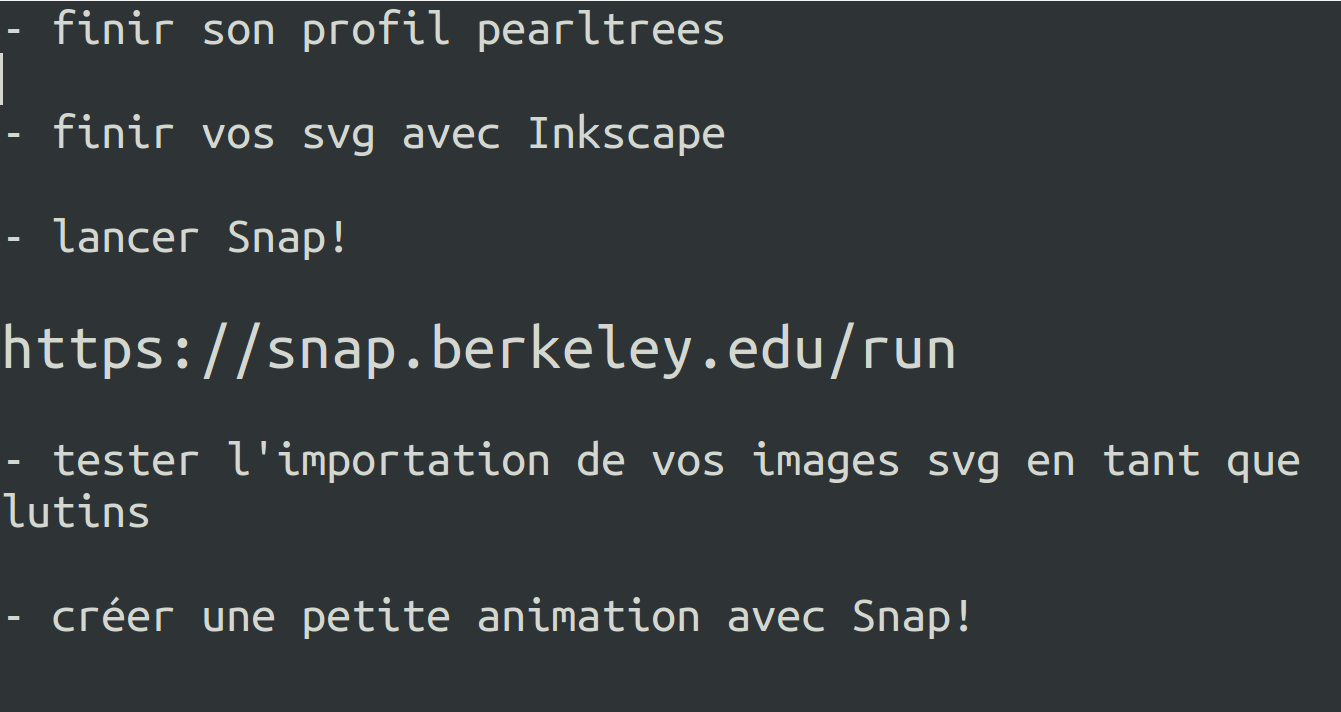Click the word "petite" in the last line
This screenshot has height=712, width=1341.
point(376,616)
